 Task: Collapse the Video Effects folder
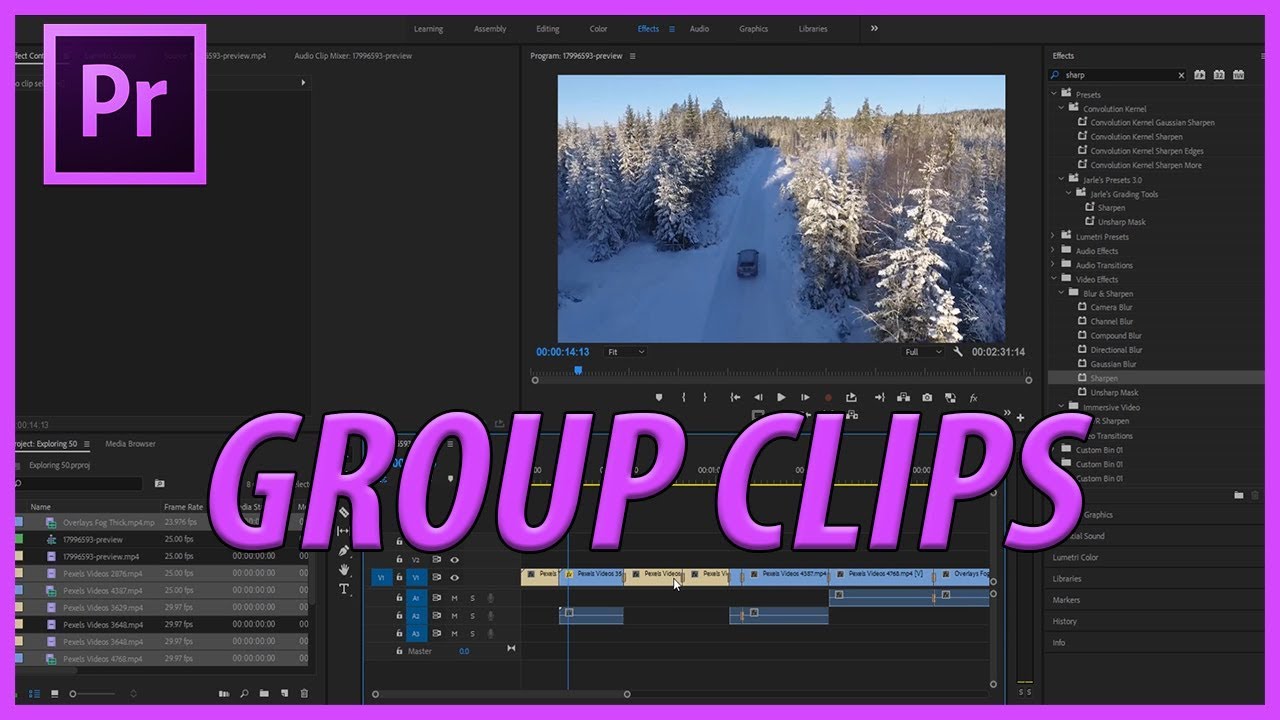(1051, 279)
